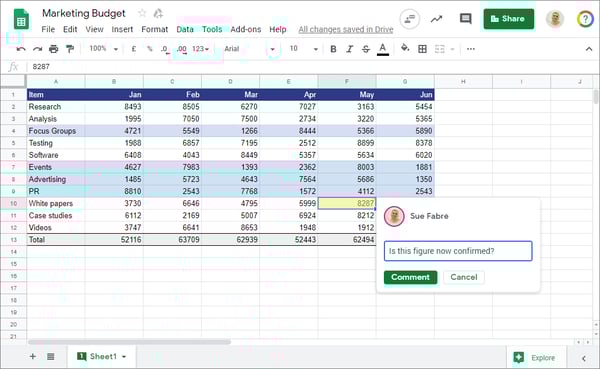Click the presentation mode icon near Share
The width and height of the screenshot is (600, 369).
coord(409,19)
